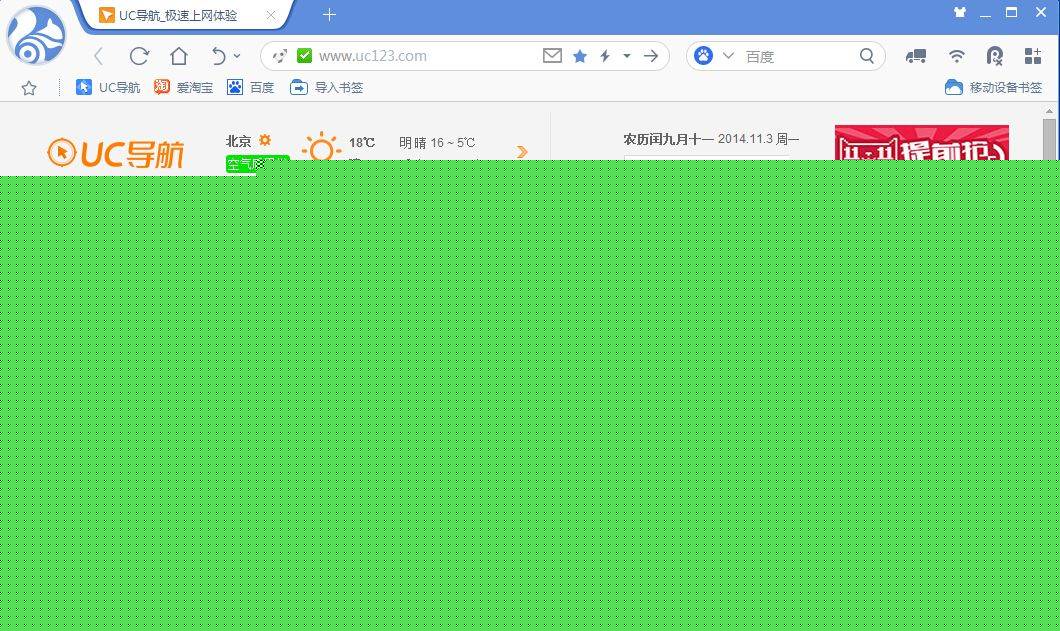
Task: Open downloads using the truck icon
Action: [x=916, y=56]
